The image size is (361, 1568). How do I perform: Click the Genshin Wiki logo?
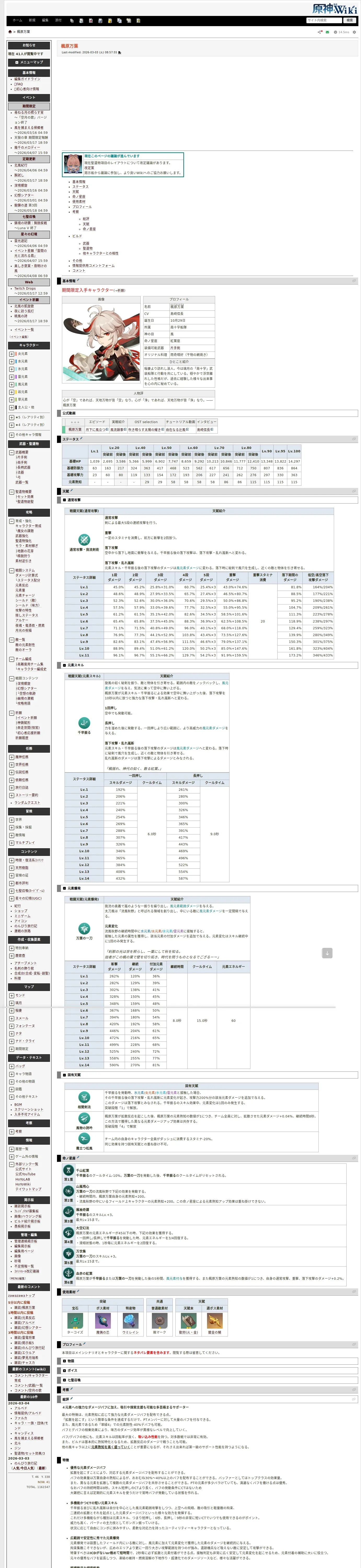(x=334, y=9)
